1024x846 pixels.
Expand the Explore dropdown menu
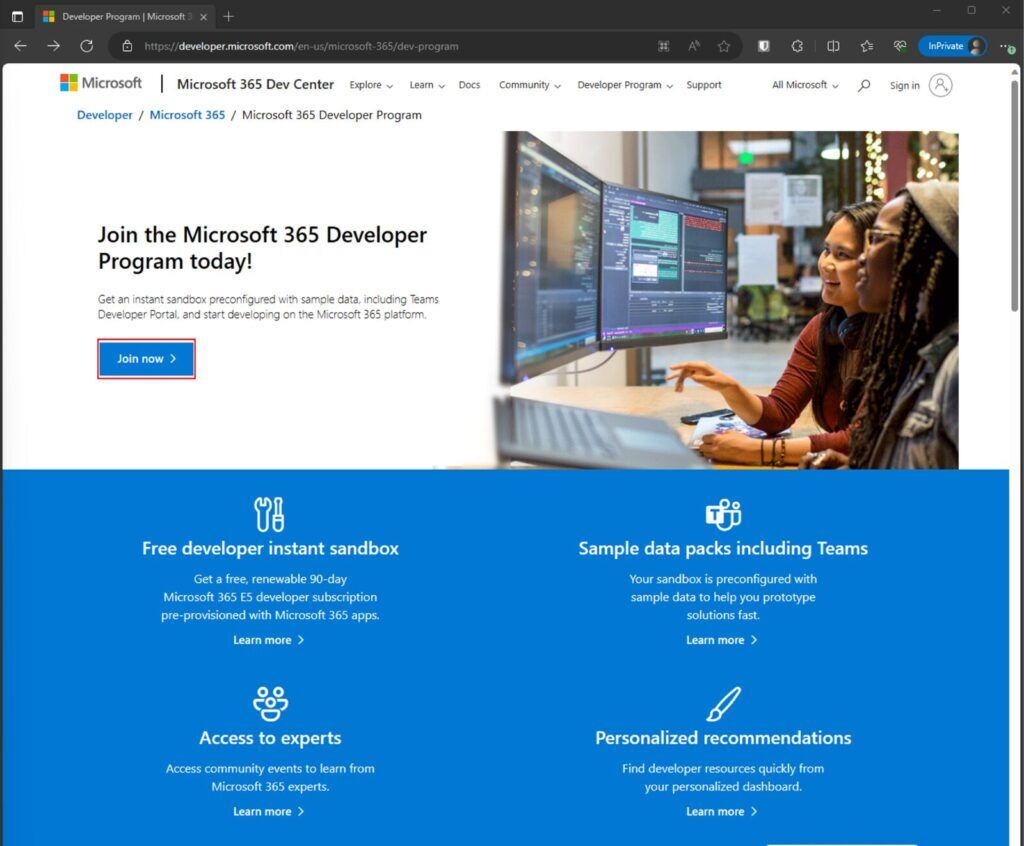pos(370,85)
